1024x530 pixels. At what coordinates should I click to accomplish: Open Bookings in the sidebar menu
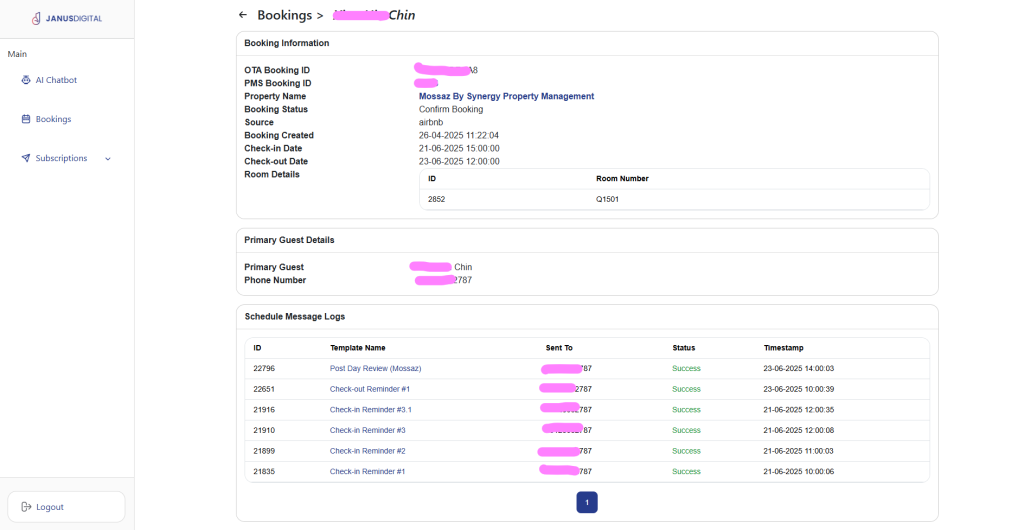coord(53,119)
